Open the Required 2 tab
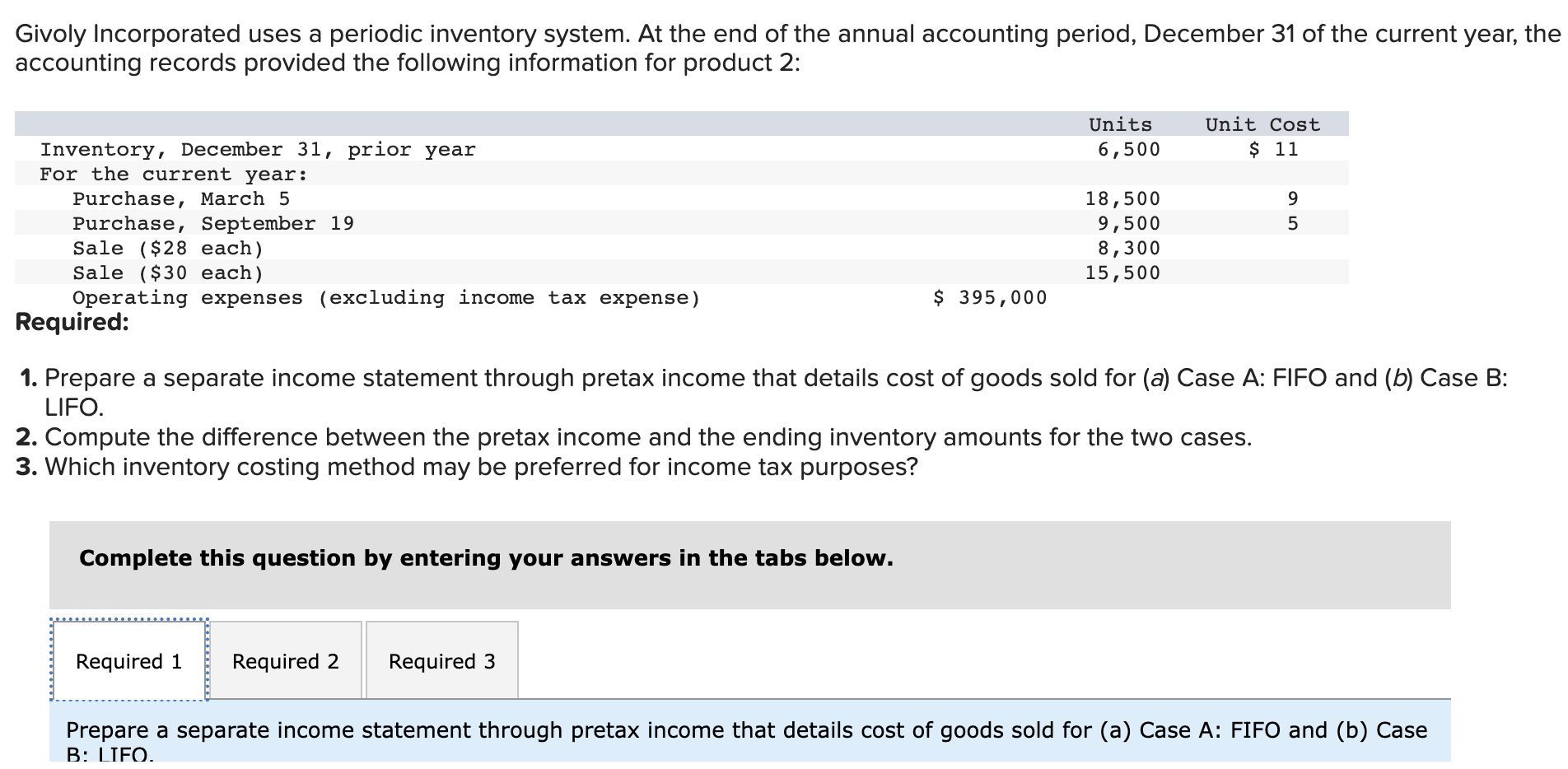The width and height of the screenshot is (1568, 769). click(285, 660)
